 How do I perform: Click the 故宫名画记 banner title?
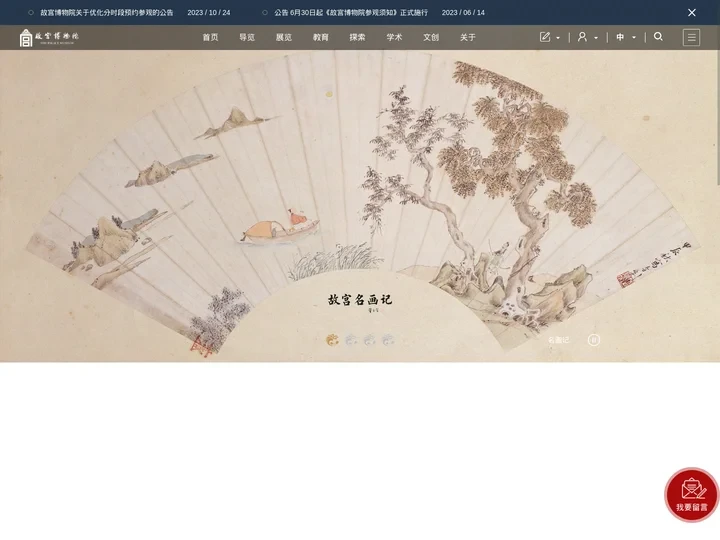coord(360,300)
